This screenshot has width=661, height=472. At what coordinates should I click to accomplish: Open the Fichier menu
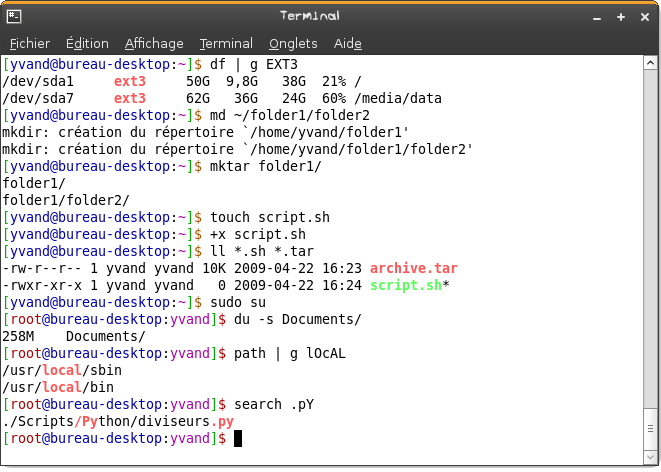tap(30, 43)
